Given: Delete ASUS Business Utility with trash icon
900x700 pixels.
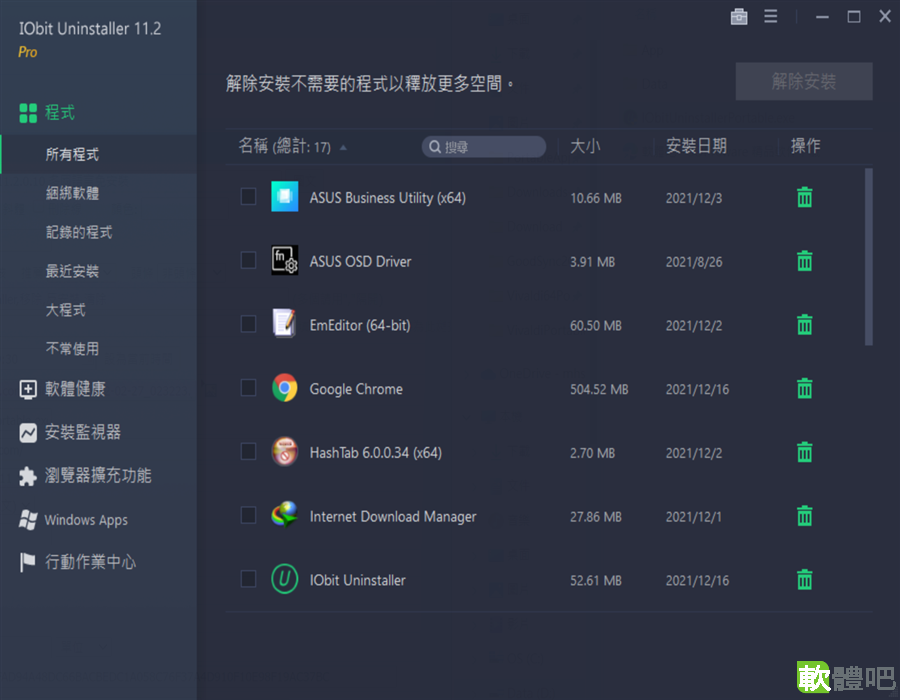Looking at the screenshot, I should (804, 197).
